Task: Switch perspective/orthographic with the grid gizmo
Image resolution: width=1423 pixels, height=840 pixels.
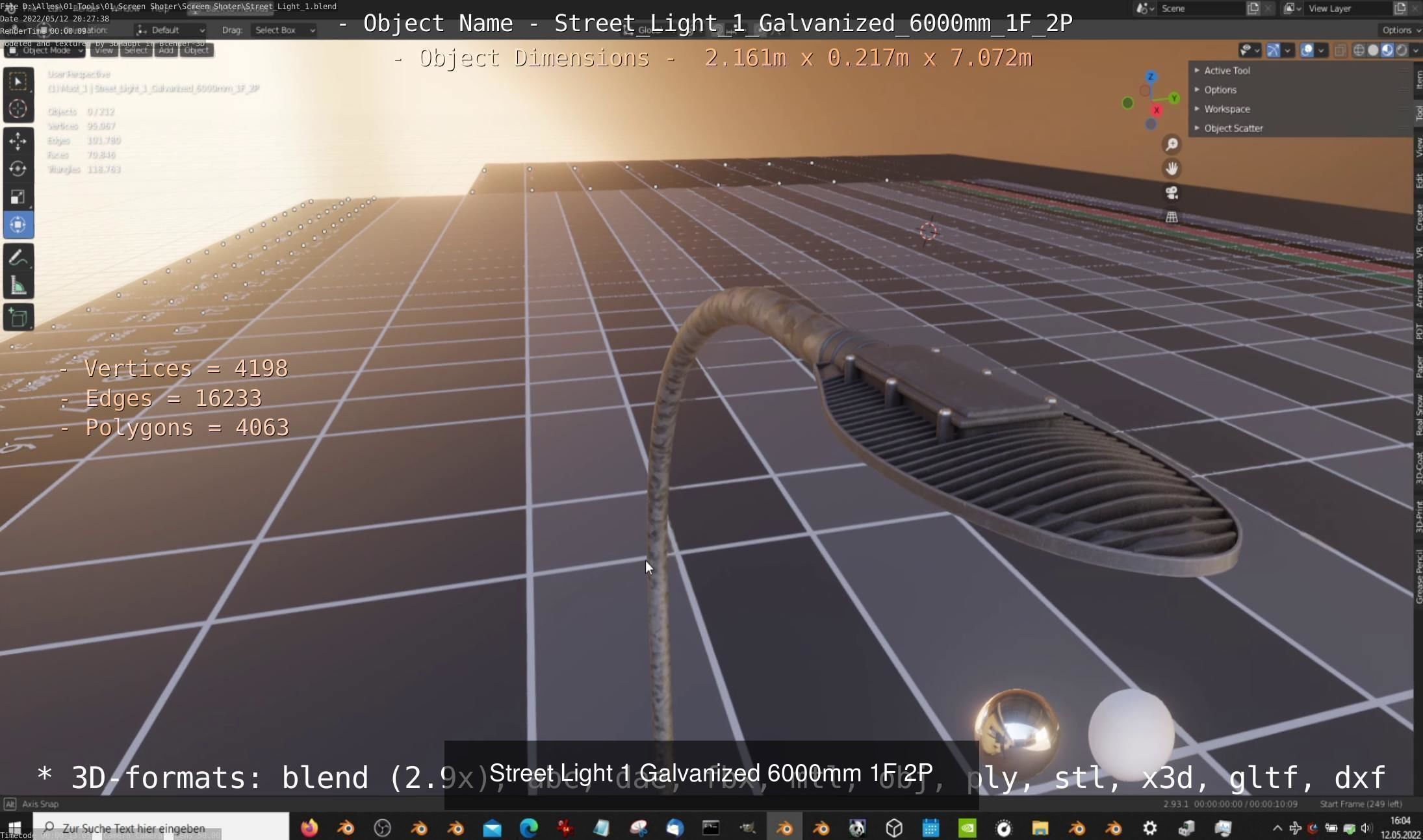Action: pyautogui.click(x=1172, y=217)
